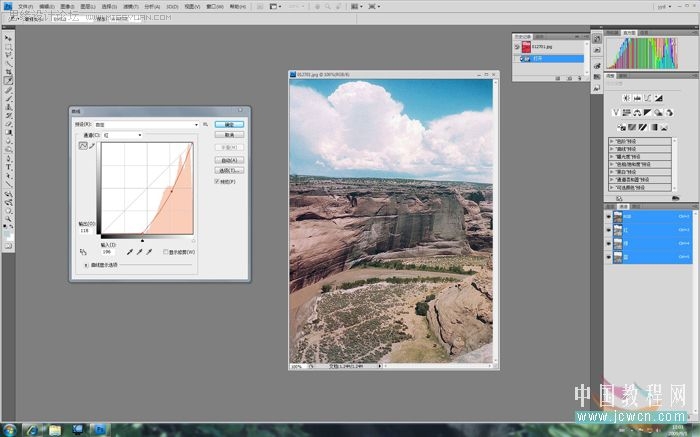This screenshot has width=700, height=437.
Task: Select the Move tool at toolbox top
Action: tap(8, 38)
